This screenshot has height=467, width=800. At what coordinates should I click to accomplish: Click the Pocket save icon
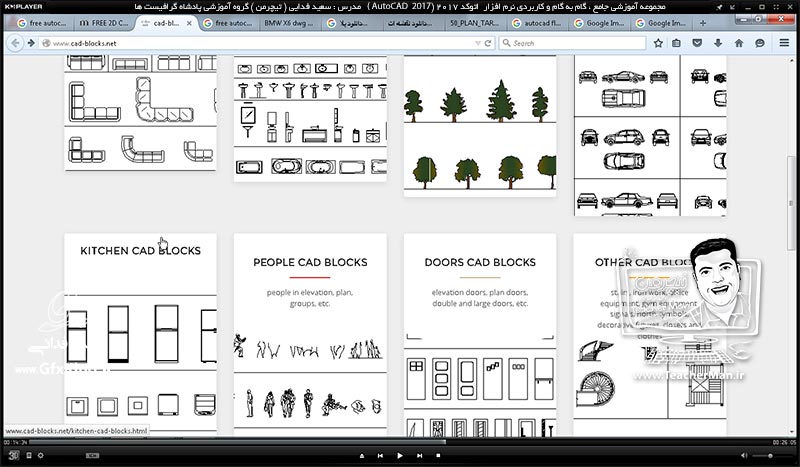(697, 43)
